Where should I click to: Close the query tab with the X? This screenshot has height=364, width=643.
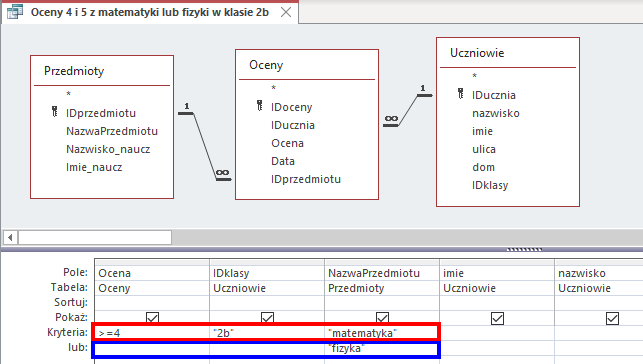click(286, 12)
